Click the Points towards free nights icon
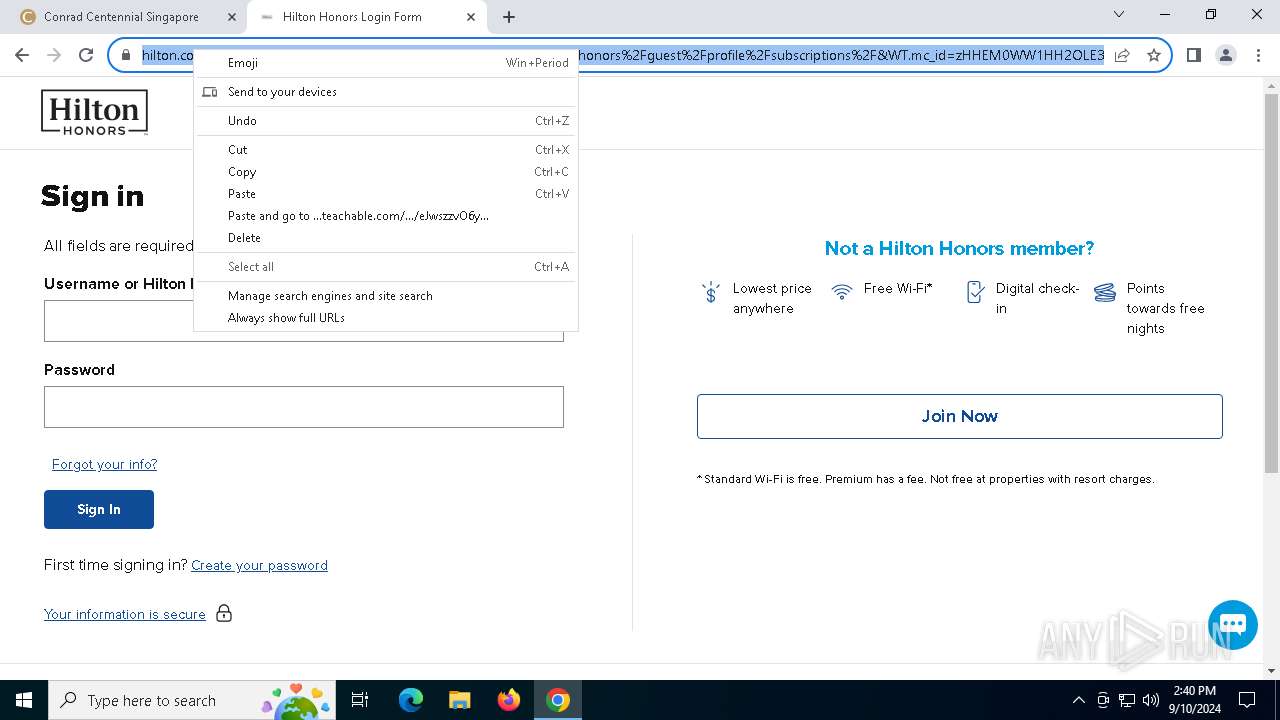This screenshot has width=1280, height=720. [1105, 292]
